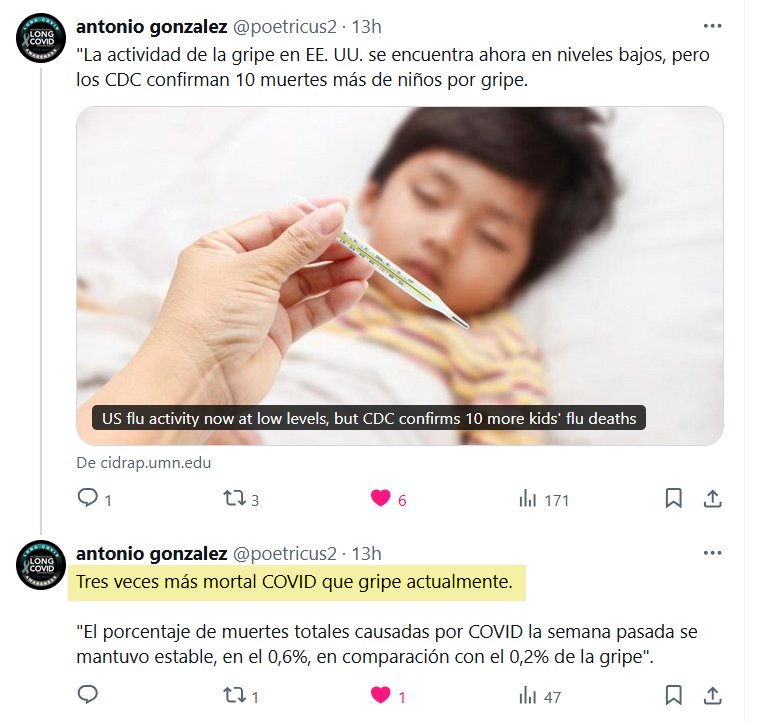Open more options for the first tweet

[712, 26]
